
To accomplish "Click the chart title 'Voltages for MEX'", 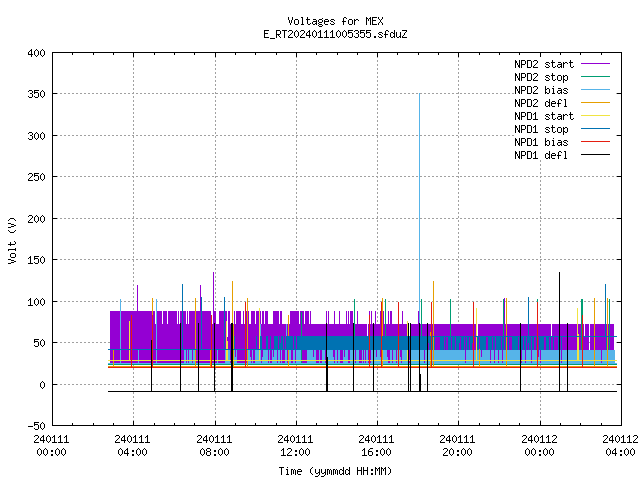I will 335,21.
